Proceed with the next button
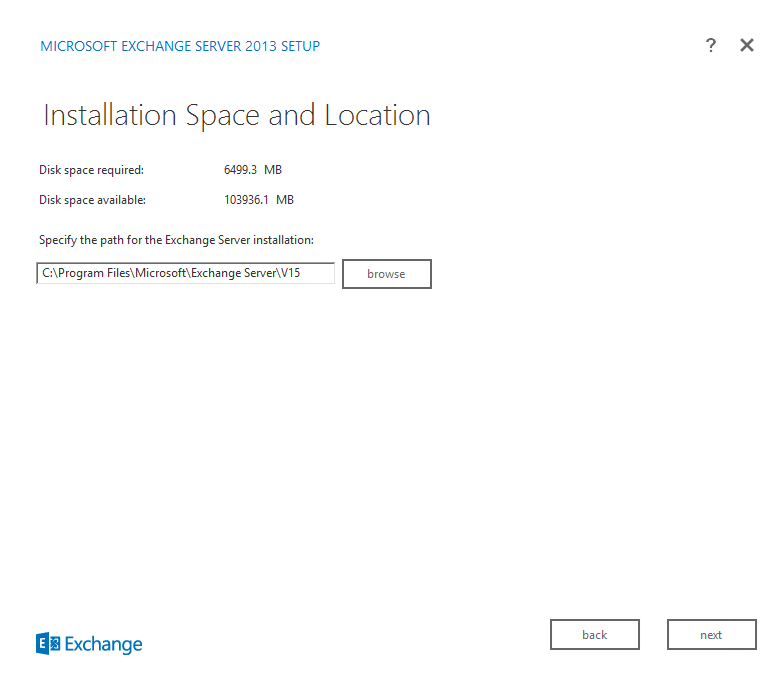Viewport: 777px width, 680px height. coord(712,634)
